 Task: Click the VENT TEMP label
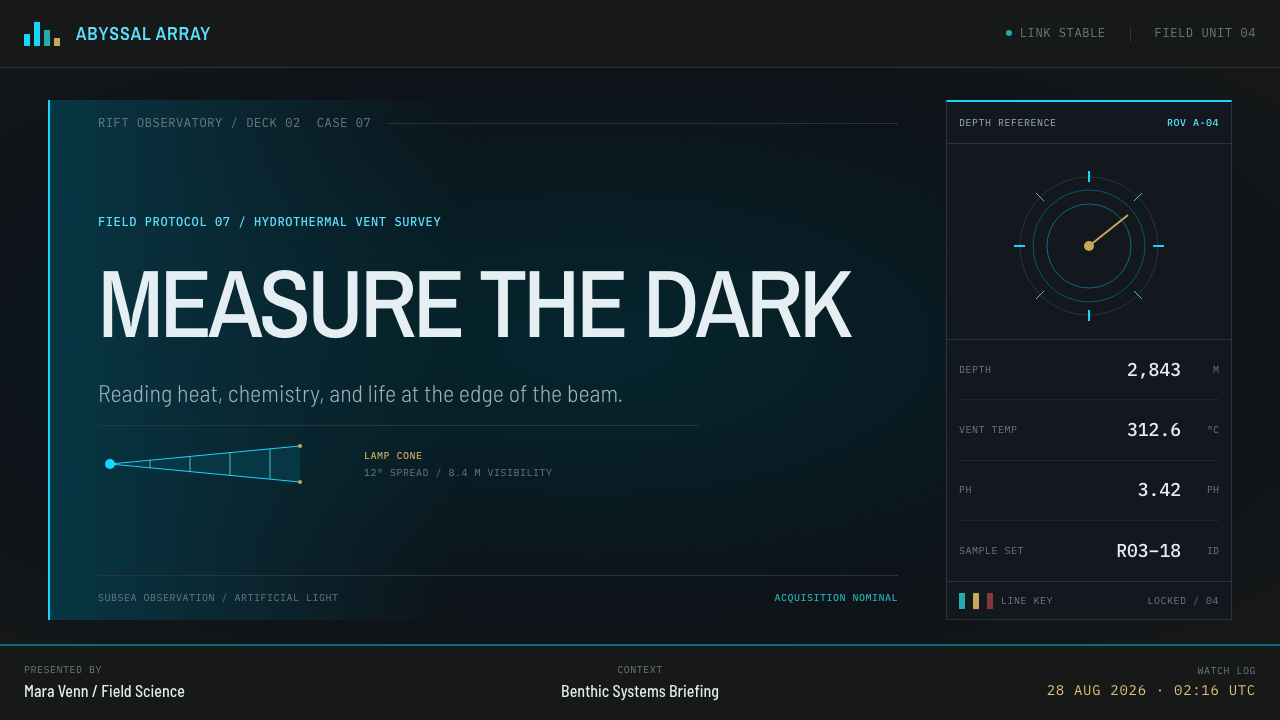point(988,430)
